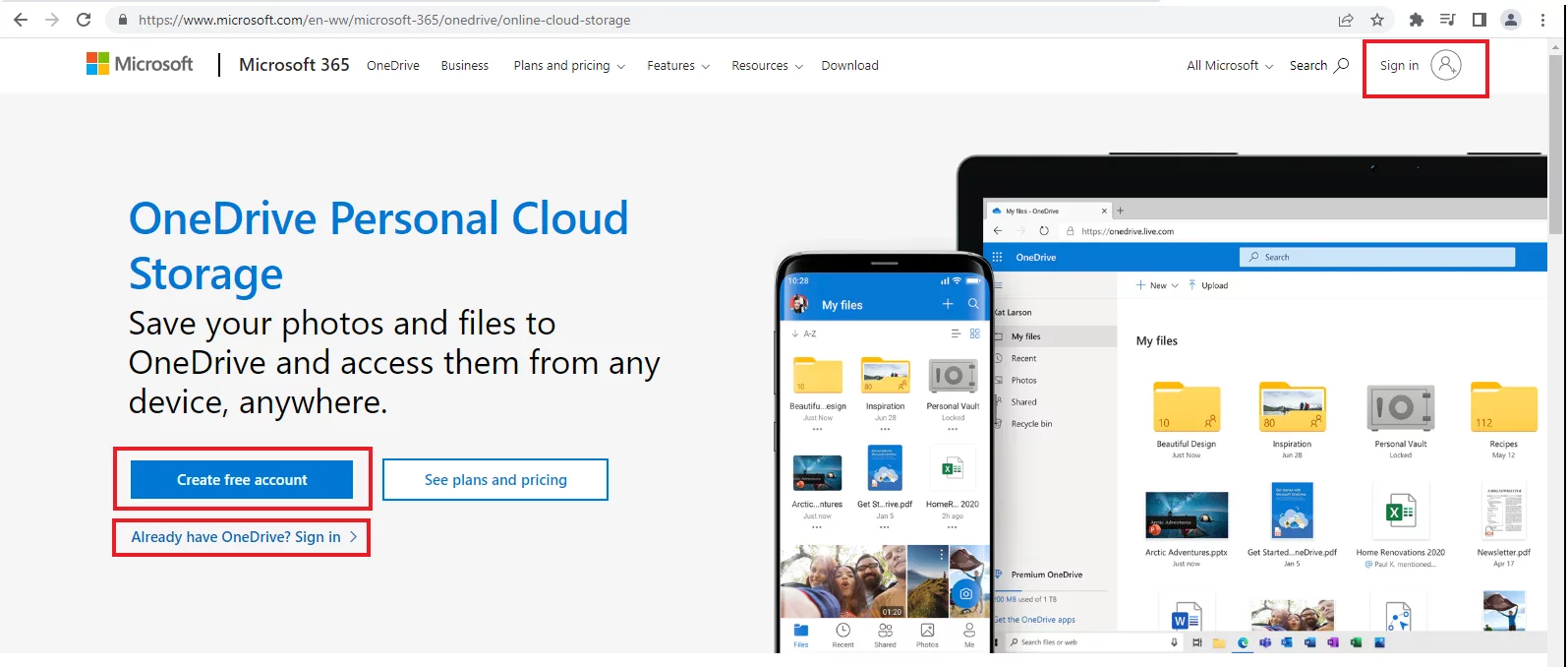Image resolution: width=1568 pixels, height=667 pixels.
Task: Open the Business nav item
Action: coord(465,66)
